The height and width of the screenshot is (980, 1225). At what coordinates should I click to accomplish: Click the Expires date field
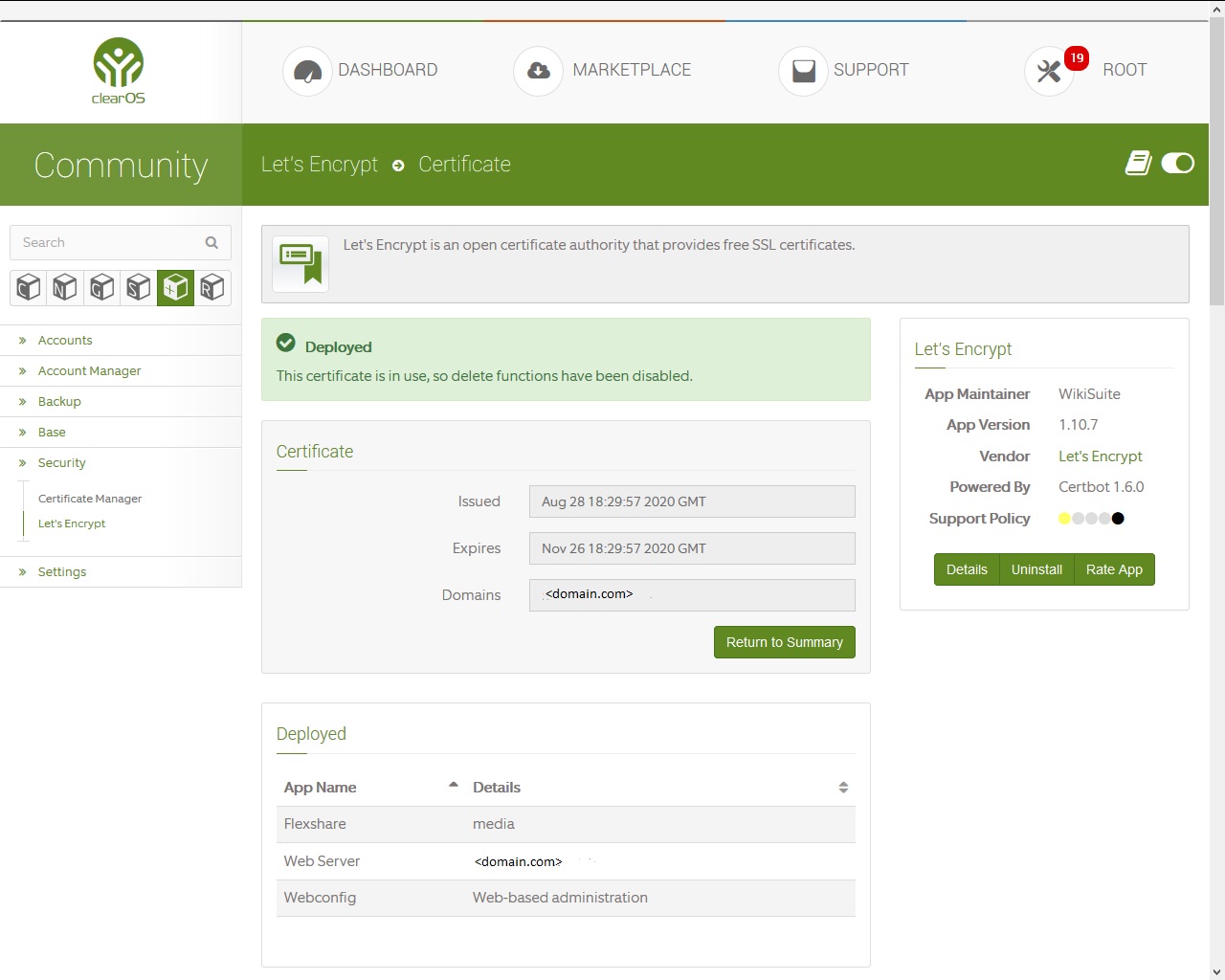[692, 548]
